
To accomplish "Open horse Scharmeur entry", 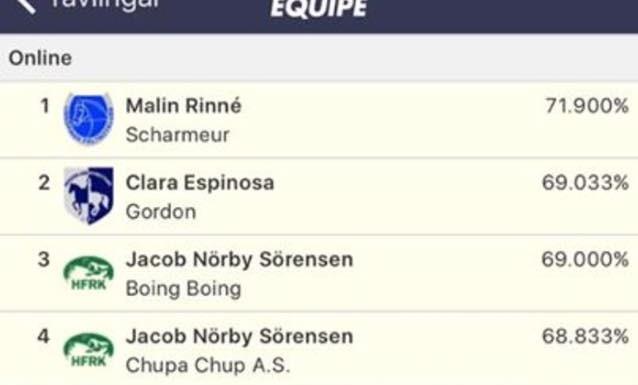I will pos(177,135).
